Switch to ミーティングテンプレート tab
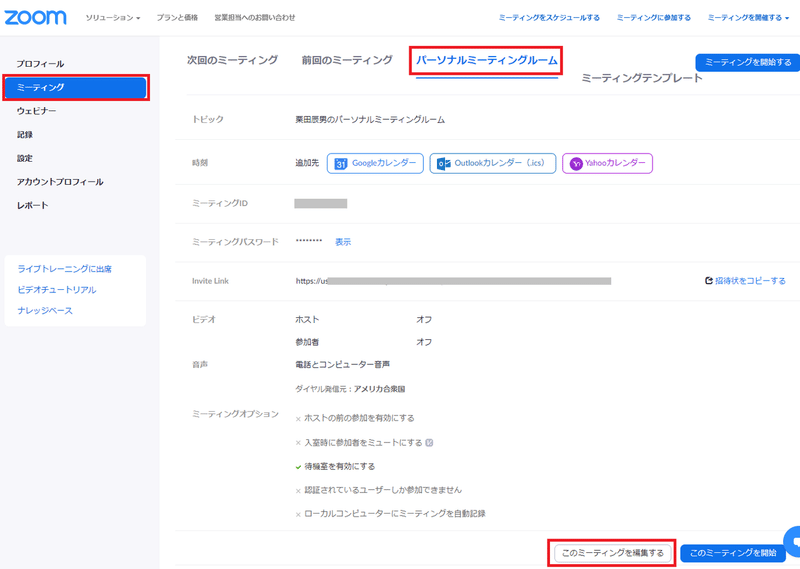800x569 pixels. click(x=642, y=78)
